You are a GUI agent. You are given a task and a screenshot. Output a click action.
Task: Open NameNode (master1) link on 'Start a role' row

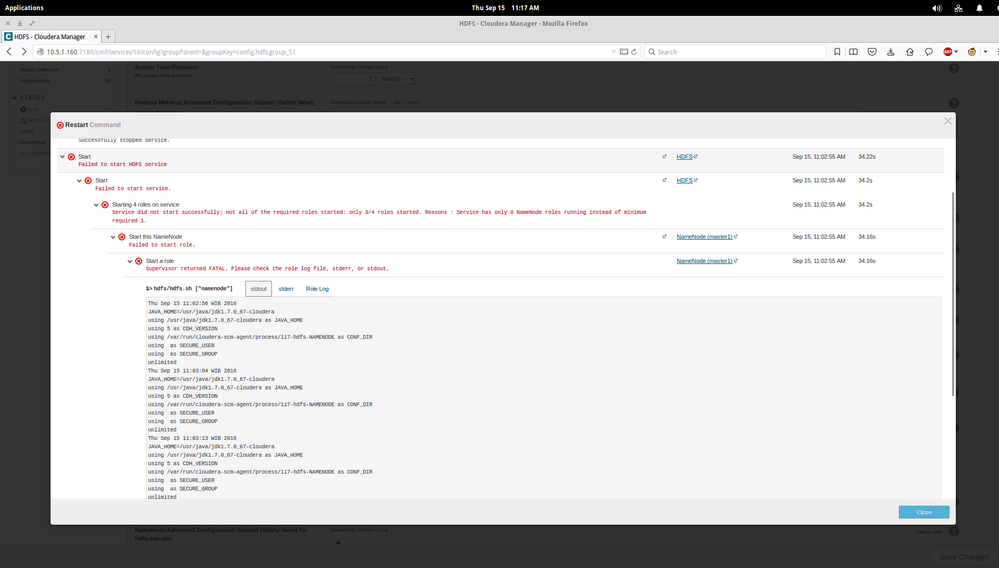(x=705, y=261)
